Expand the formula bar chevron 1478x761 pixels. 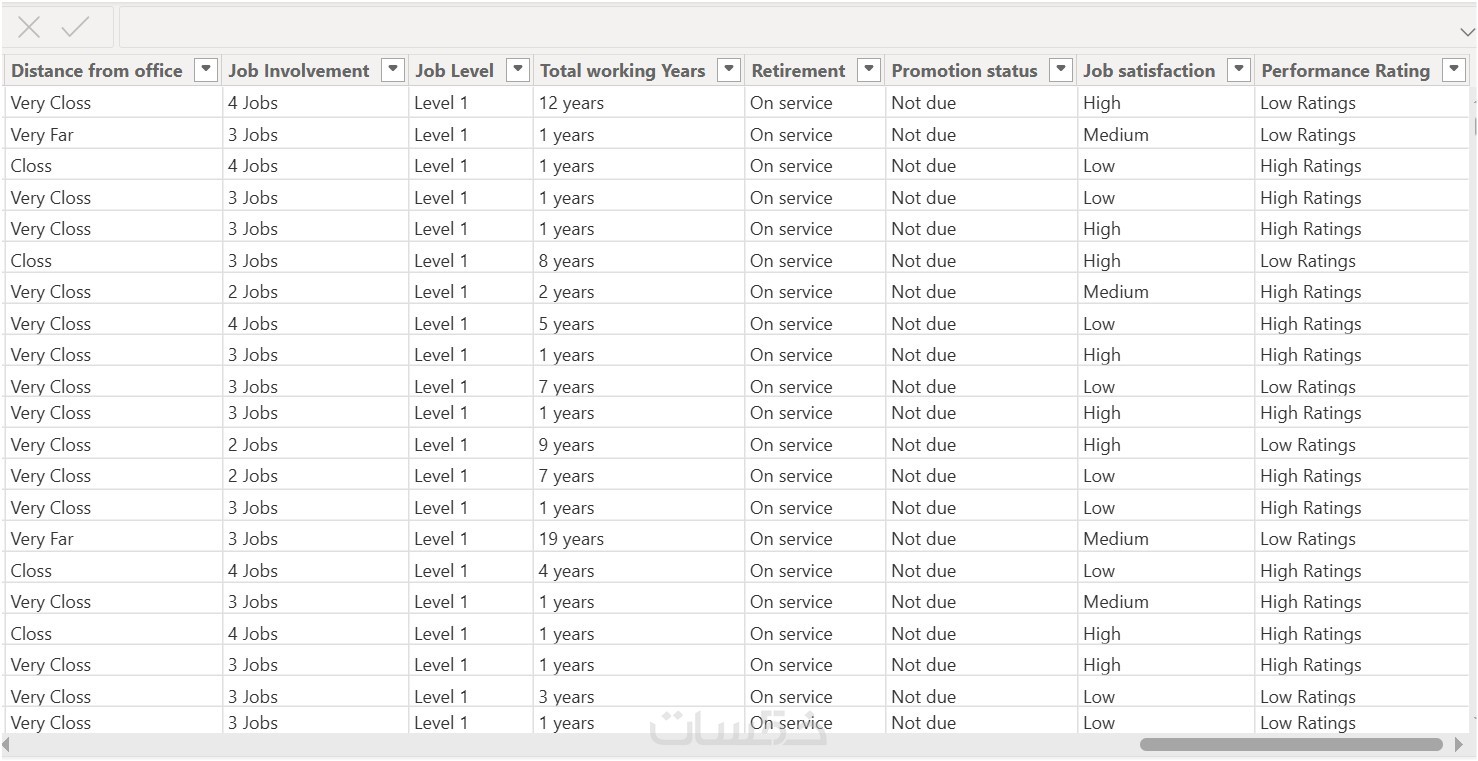pyautogui.click(x=1465, y=31)
